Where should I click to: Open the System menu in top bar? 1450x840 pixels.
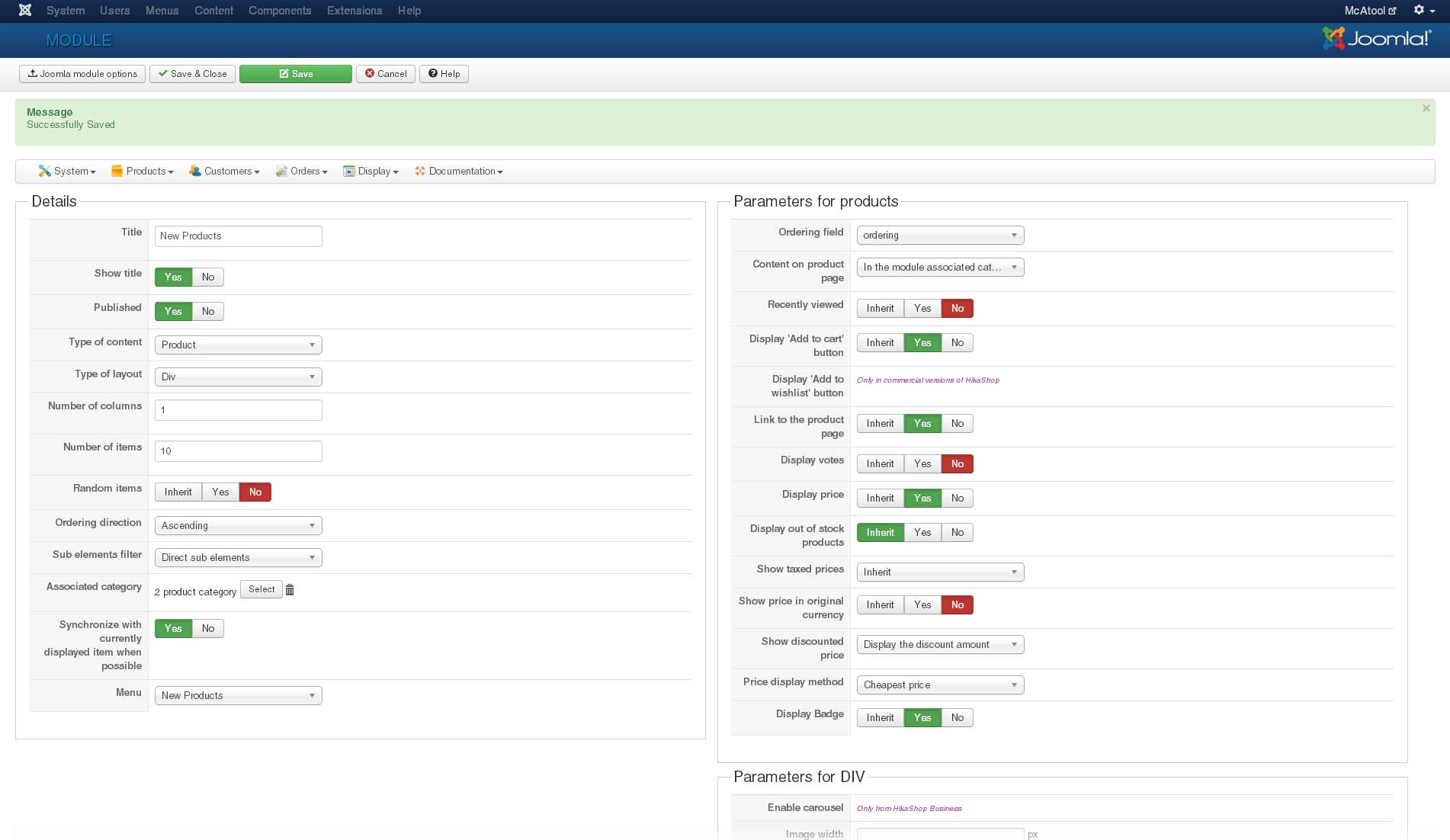(x=66, y=11)
